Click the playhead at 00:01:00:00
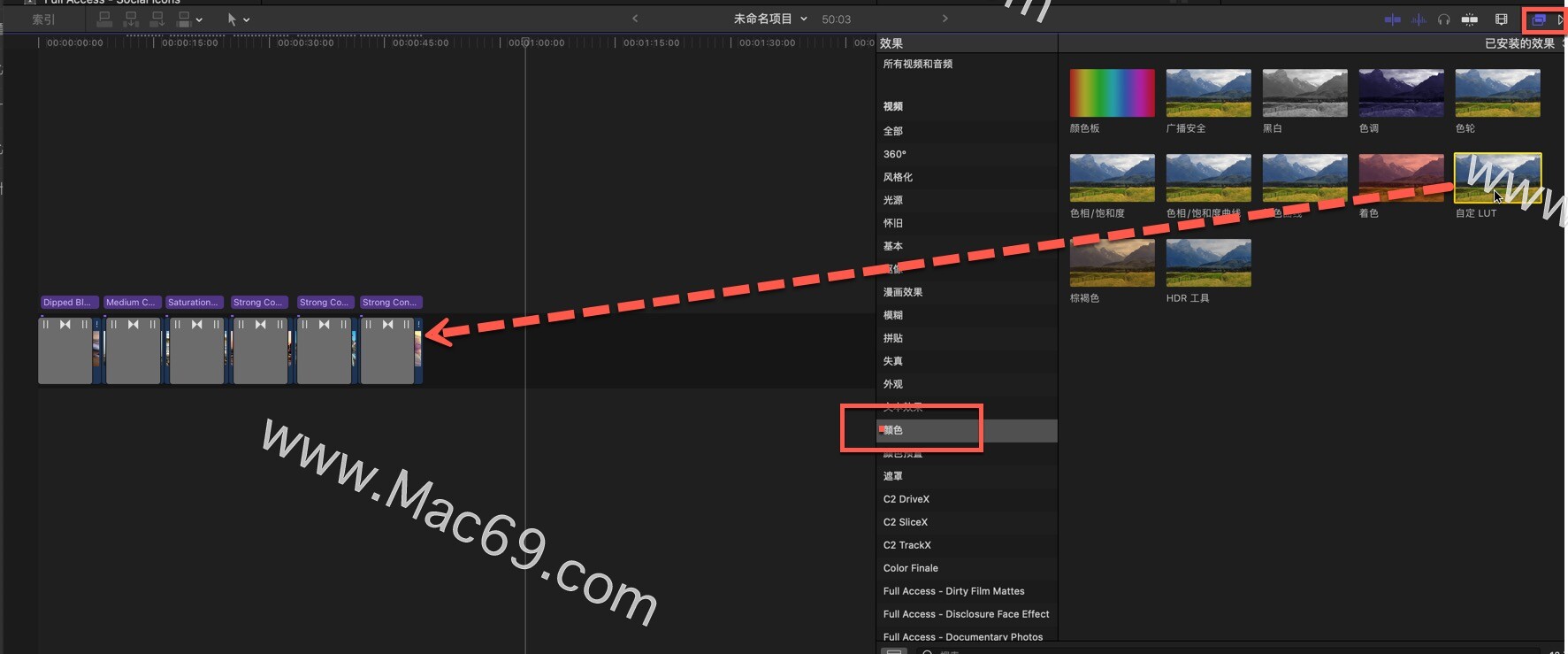Image resolution: width=1568 pixels, height=654 pixels. [x=525, y=42]
